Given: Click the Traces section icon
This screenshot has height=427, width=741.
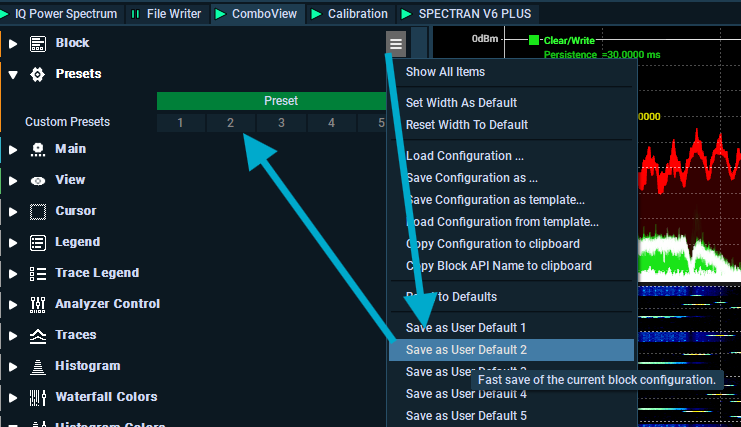Looking at the screenshot, I should point(38,335).
